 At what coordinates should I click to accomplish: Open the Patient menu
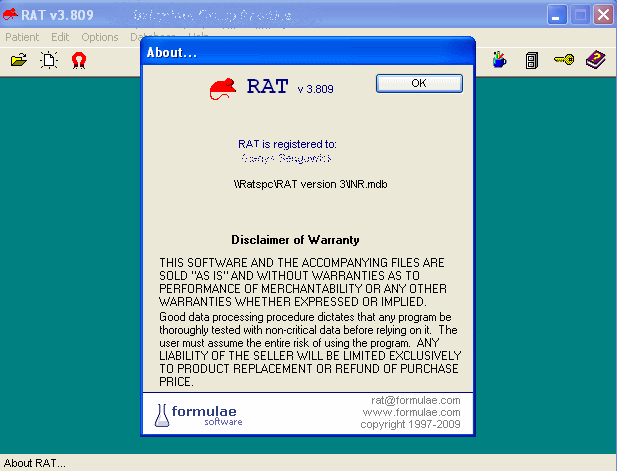[x=22, y=37]
